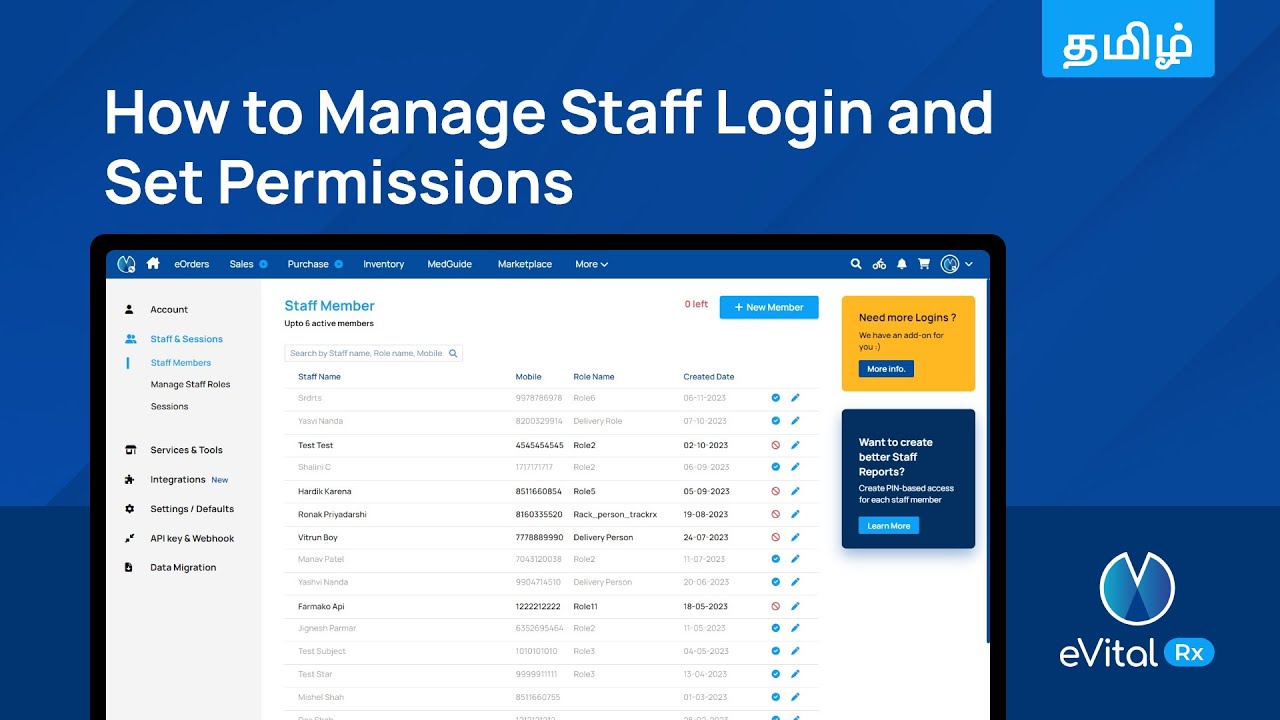Open the chevron beside the profile avatar
The image size is (1280, 720).
click(x=969, y=264)
